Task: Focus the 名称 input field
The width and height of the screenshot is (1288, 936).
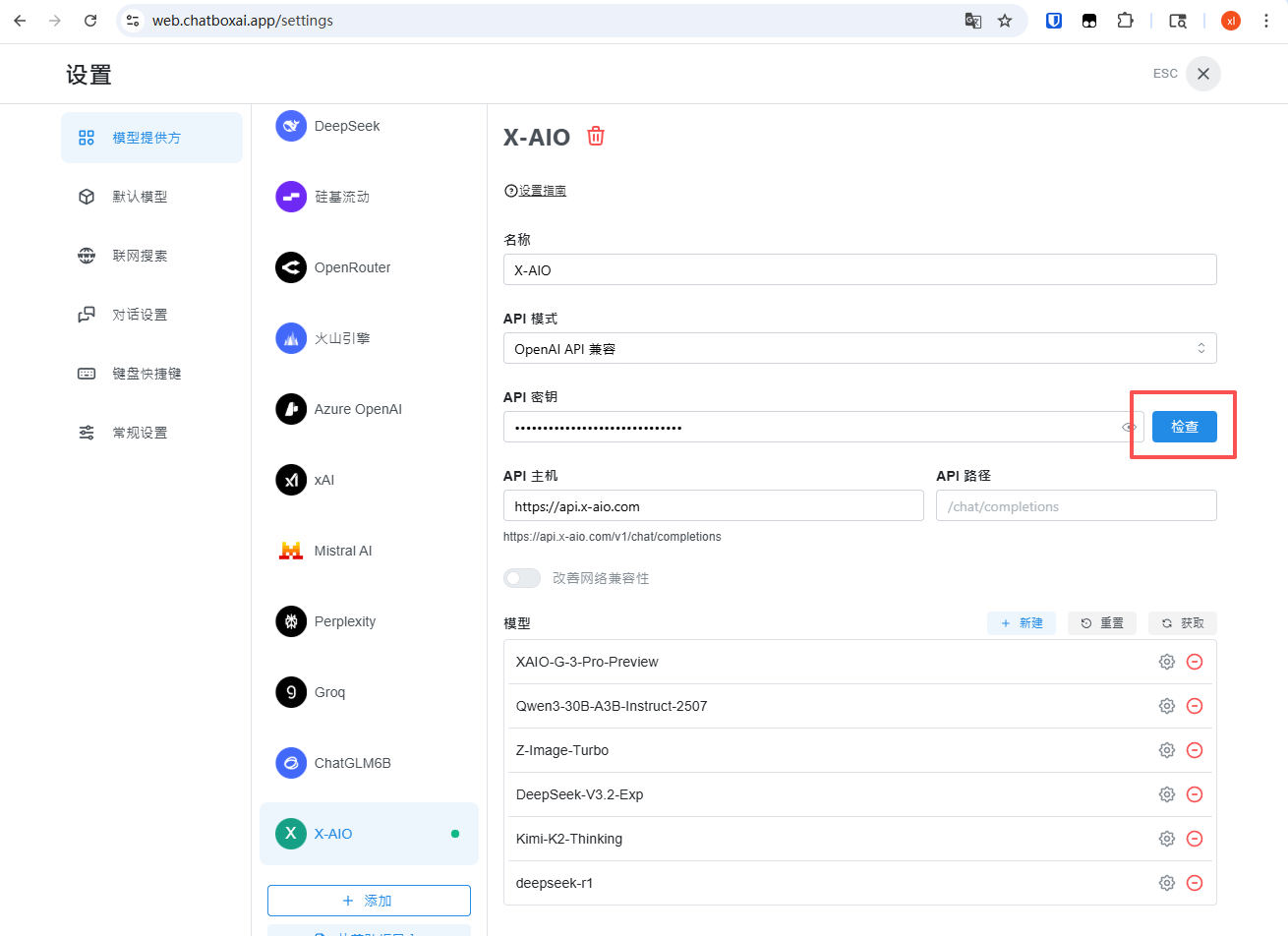Action: pos(860,269)
